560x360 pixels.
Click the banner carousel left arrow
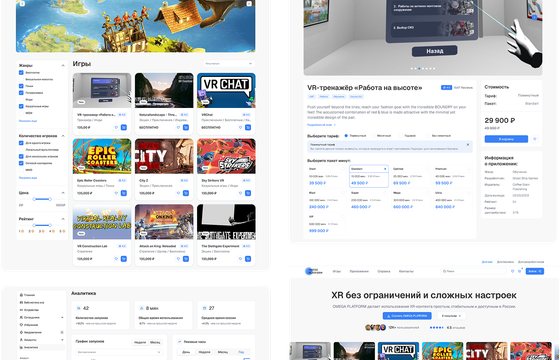[x=22, y=4]
